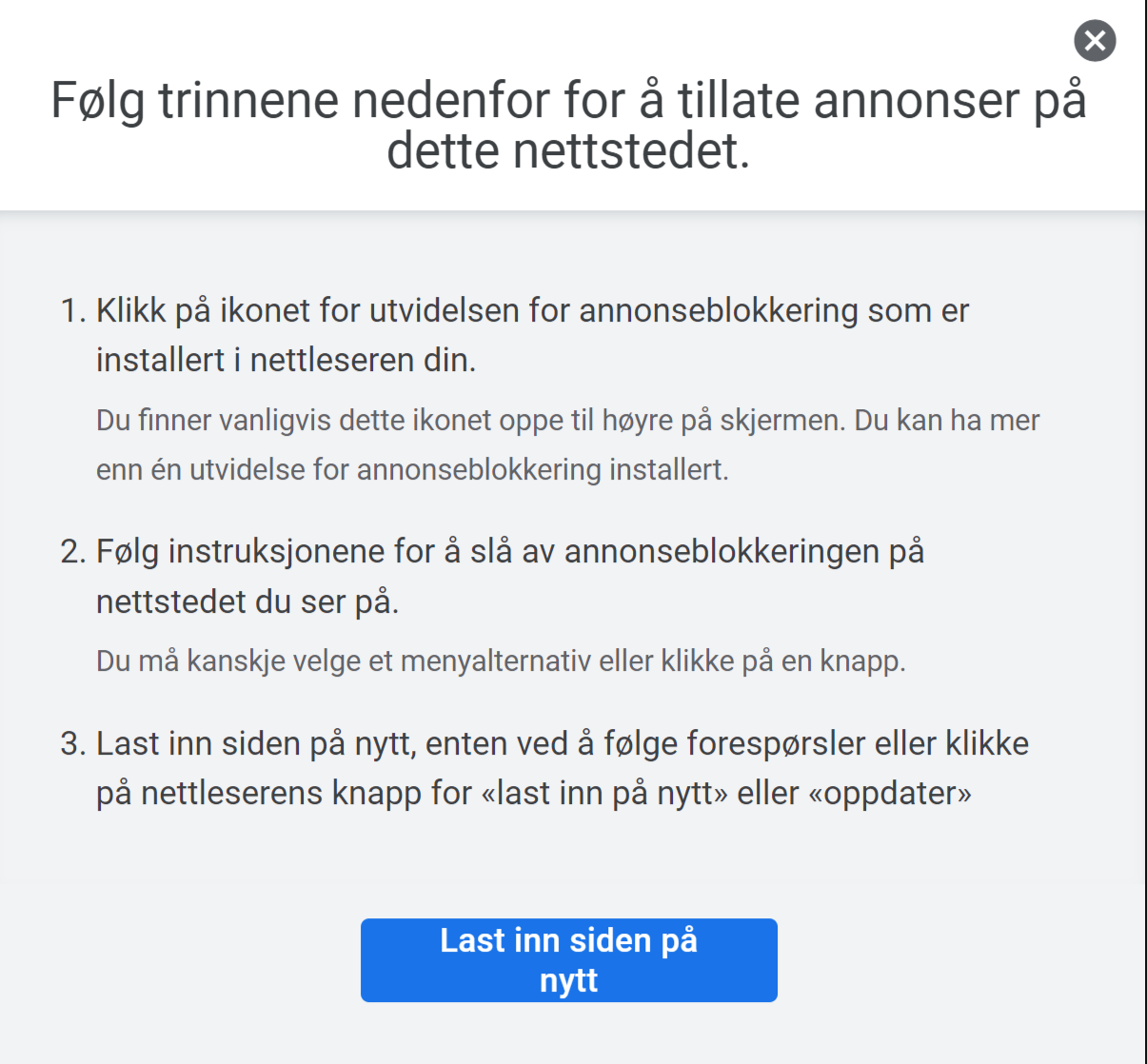Close the ad-blocker instructions dialog

click(x=1095, y=41)
